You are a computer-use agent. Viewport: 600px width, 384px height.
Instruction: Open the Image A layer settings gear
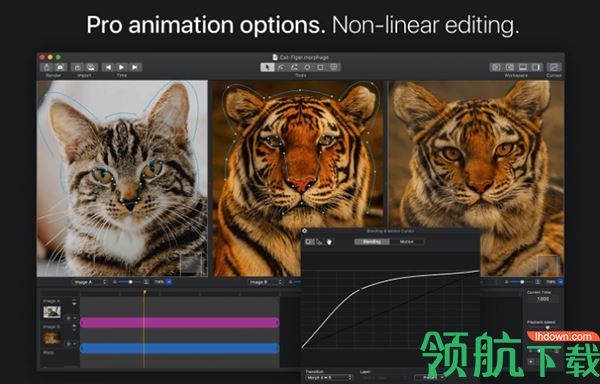click(70, 318)
